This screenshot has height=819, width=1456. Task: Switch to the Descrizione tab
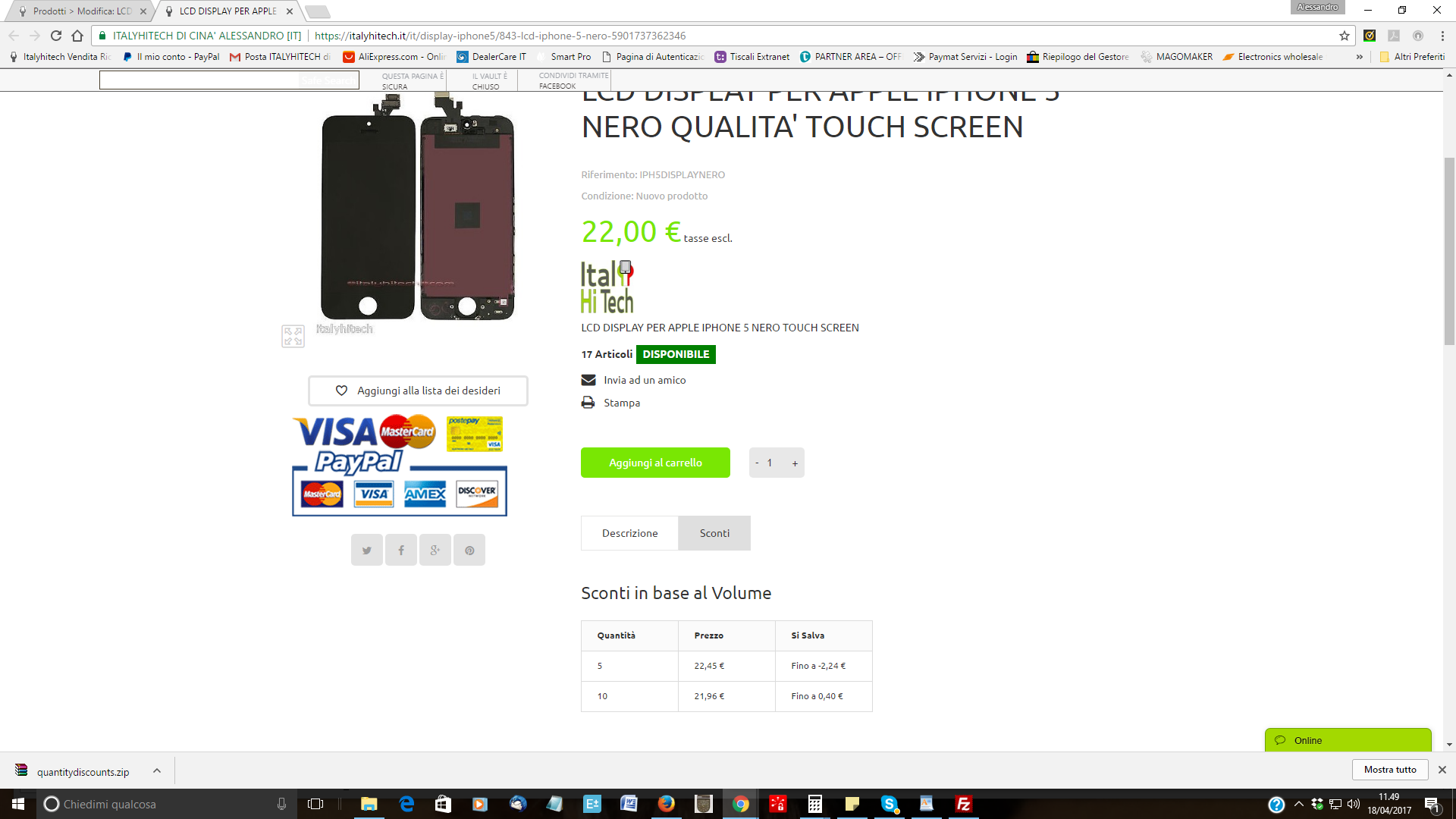point(630,533)
